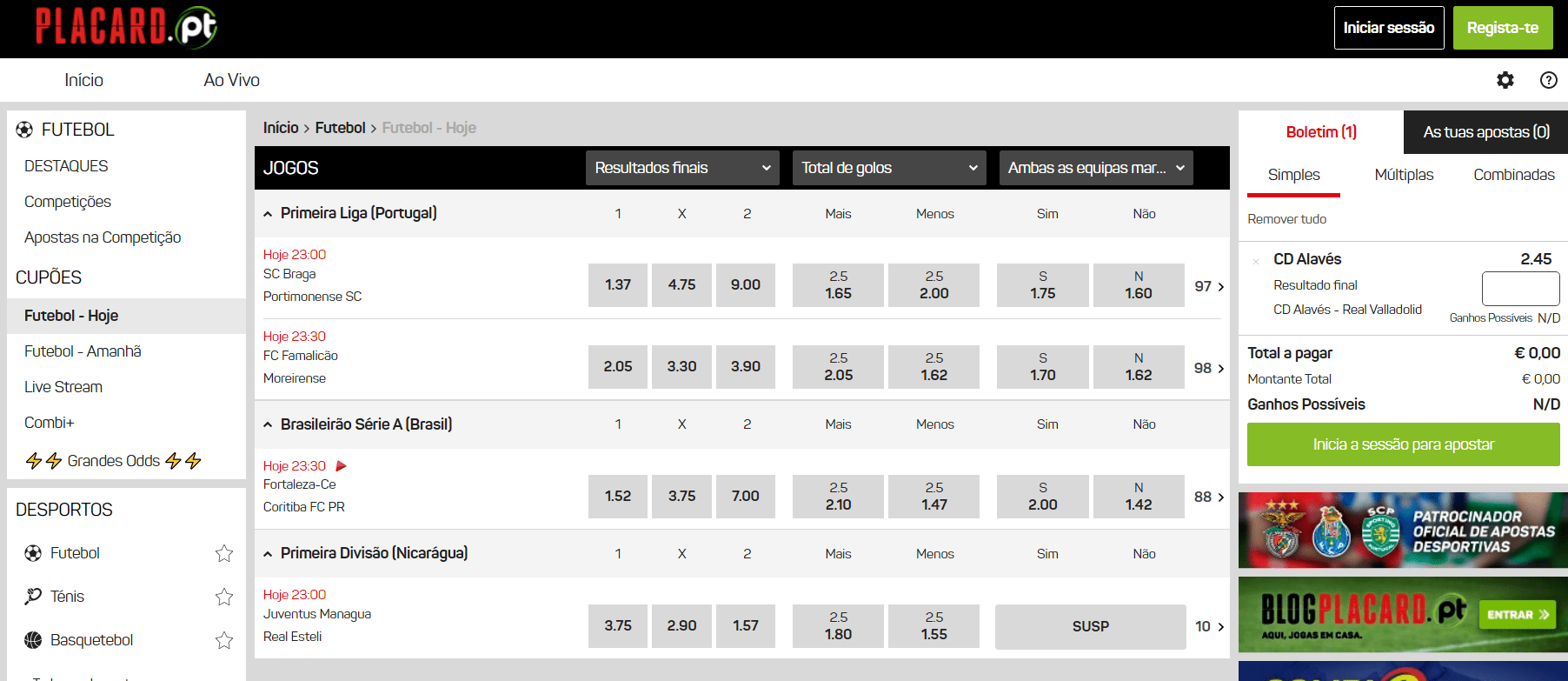The height and width of the screenshot is (681, 1568).
Task: Open the settings gear icon
Action: 1505,80
